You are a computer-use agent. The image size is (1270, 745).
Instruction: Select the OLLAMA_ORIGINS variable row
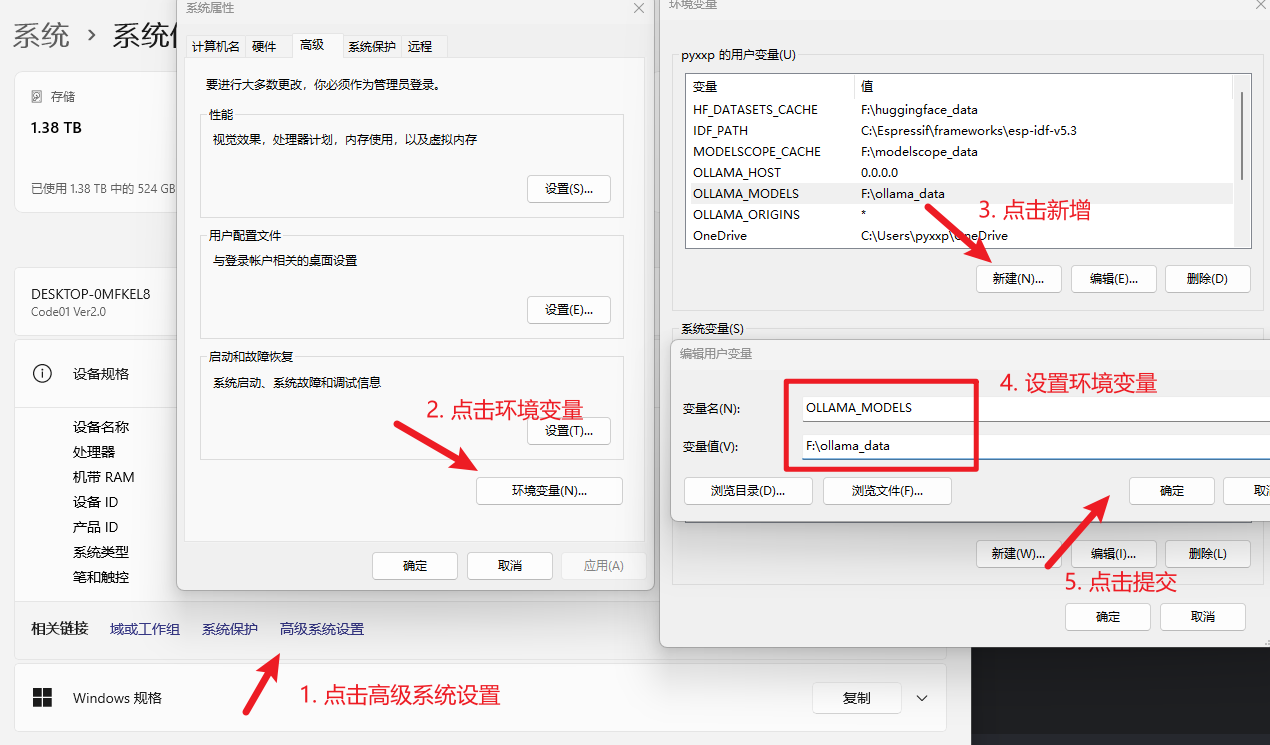click(960, 215)
